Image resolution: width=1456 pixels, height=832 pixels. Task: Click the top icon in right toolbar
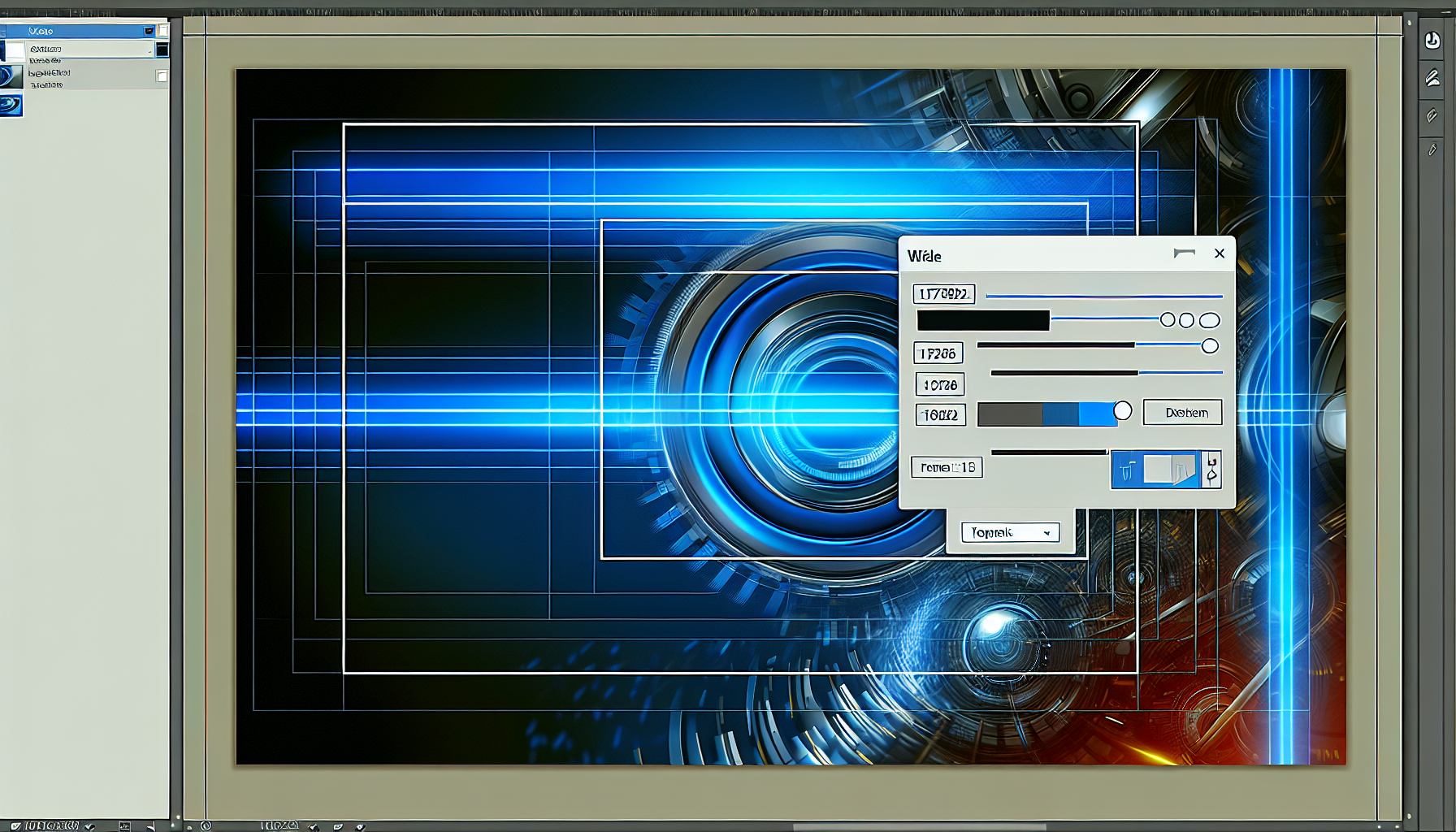(x=1432, y=41)
